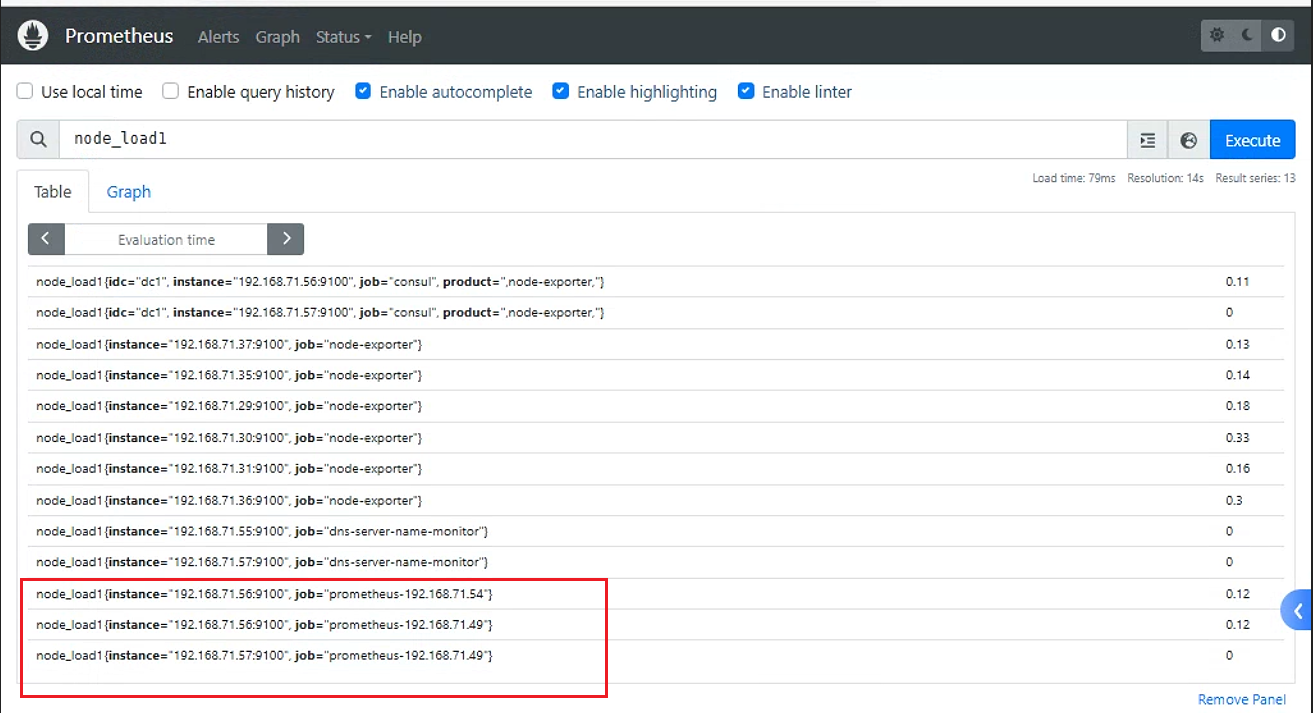Click the blue side chevron handle
1313x713 pixels.
click(1298, 610)
